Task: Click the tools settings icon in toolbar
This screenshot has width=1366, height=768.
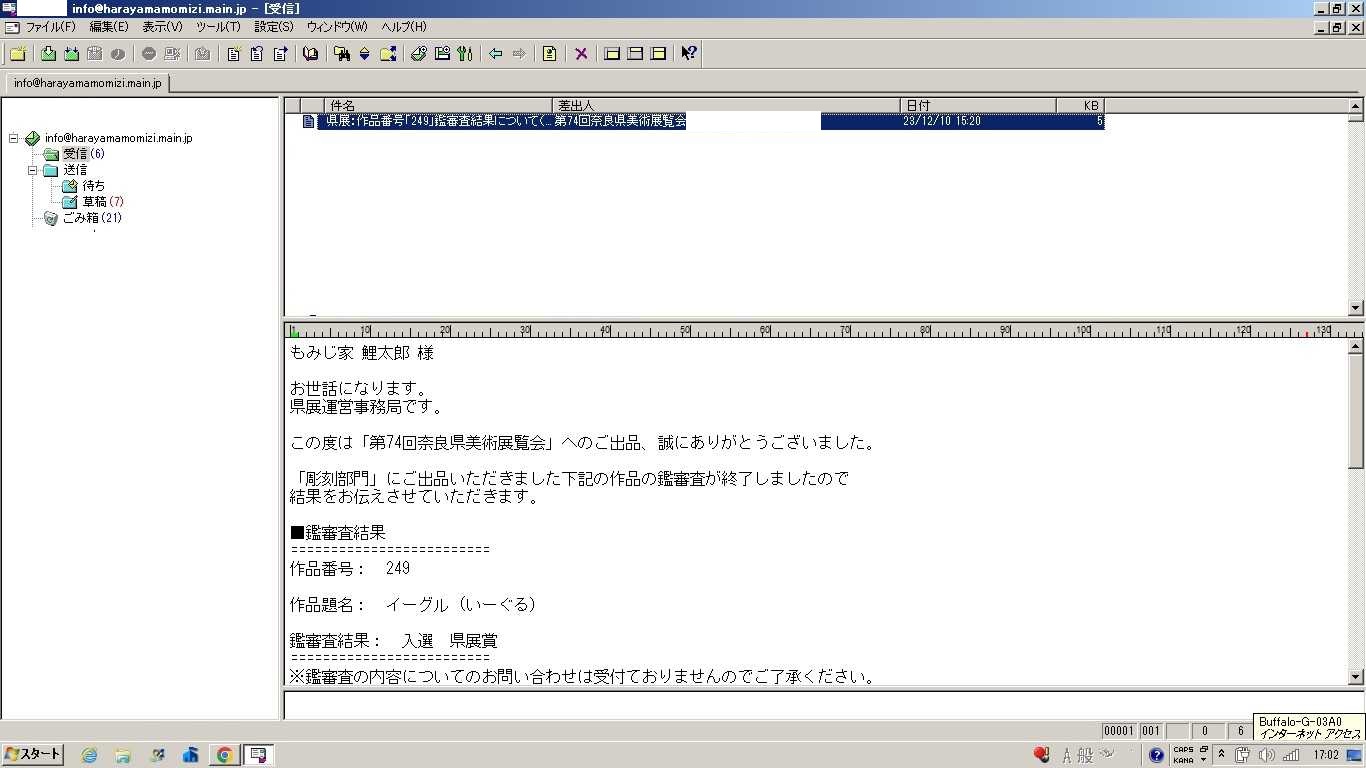Action: (x=465, y=54)
